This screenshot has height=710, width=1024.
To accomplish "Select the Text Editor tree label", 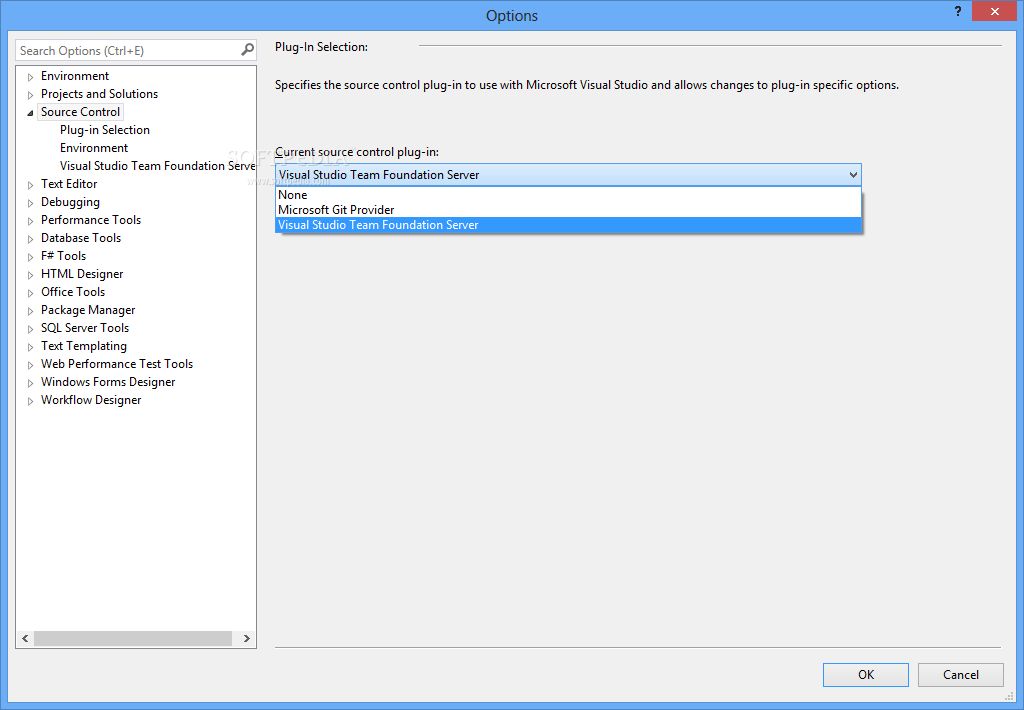I will coord(69,184).
